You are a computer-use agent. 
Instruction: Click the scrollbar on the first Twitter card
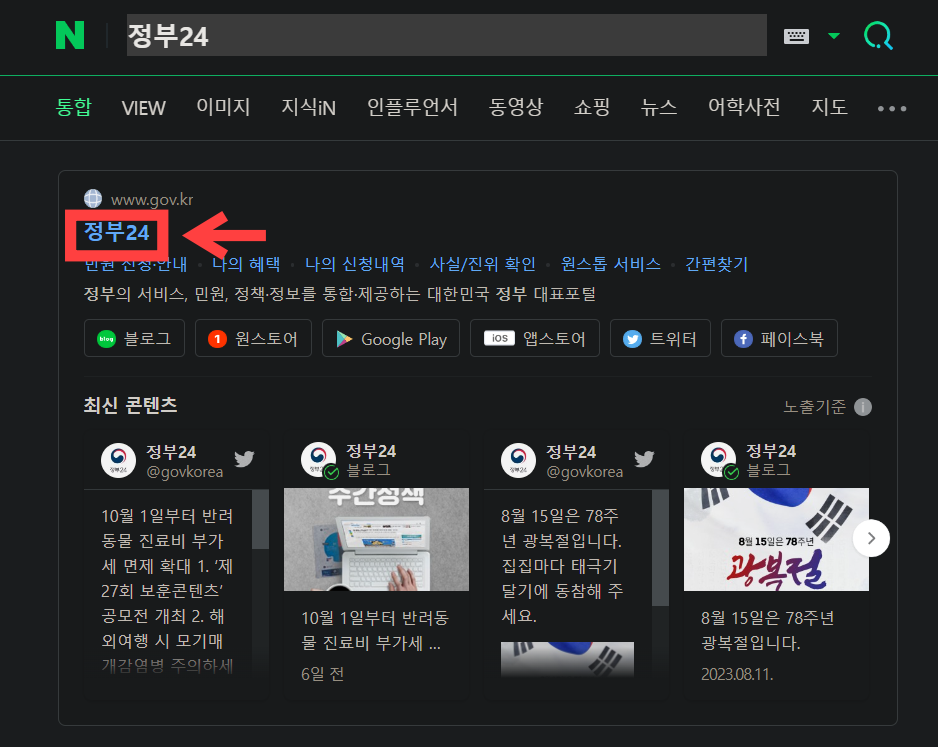(260, 519)
